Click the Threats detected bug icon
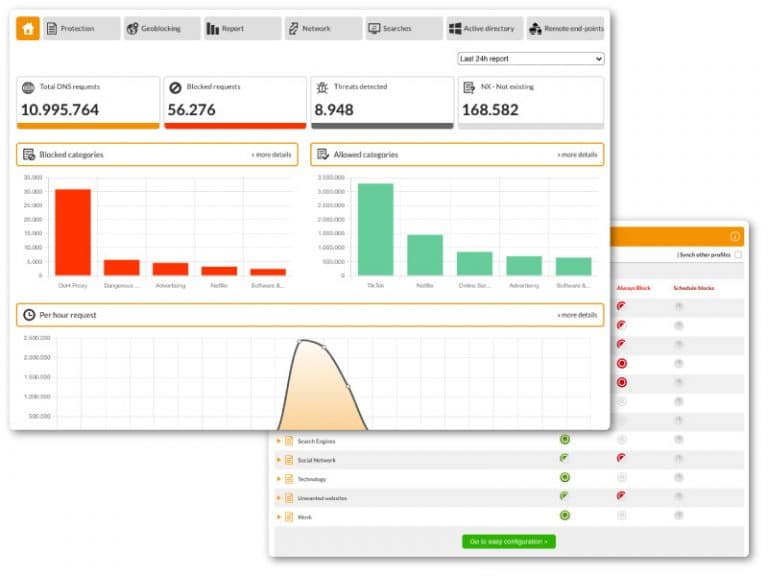The image size is (768, 576). click(x=323, y=88)
